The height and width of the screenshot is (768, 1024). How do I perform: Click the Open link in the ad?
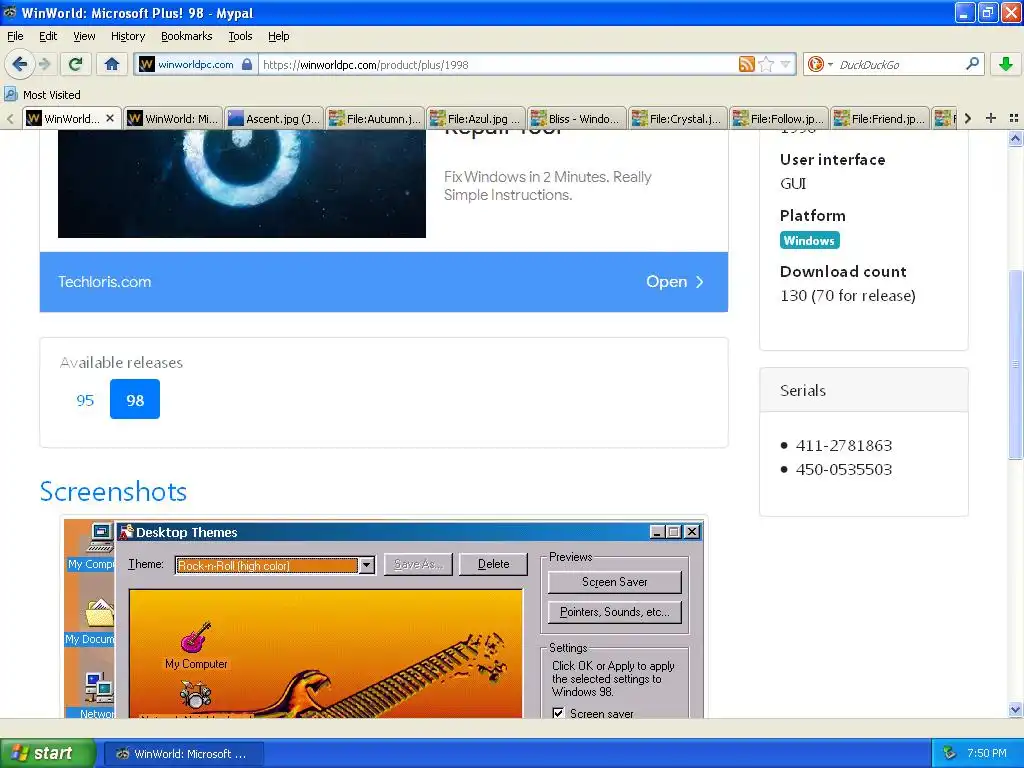click(674, 281)
